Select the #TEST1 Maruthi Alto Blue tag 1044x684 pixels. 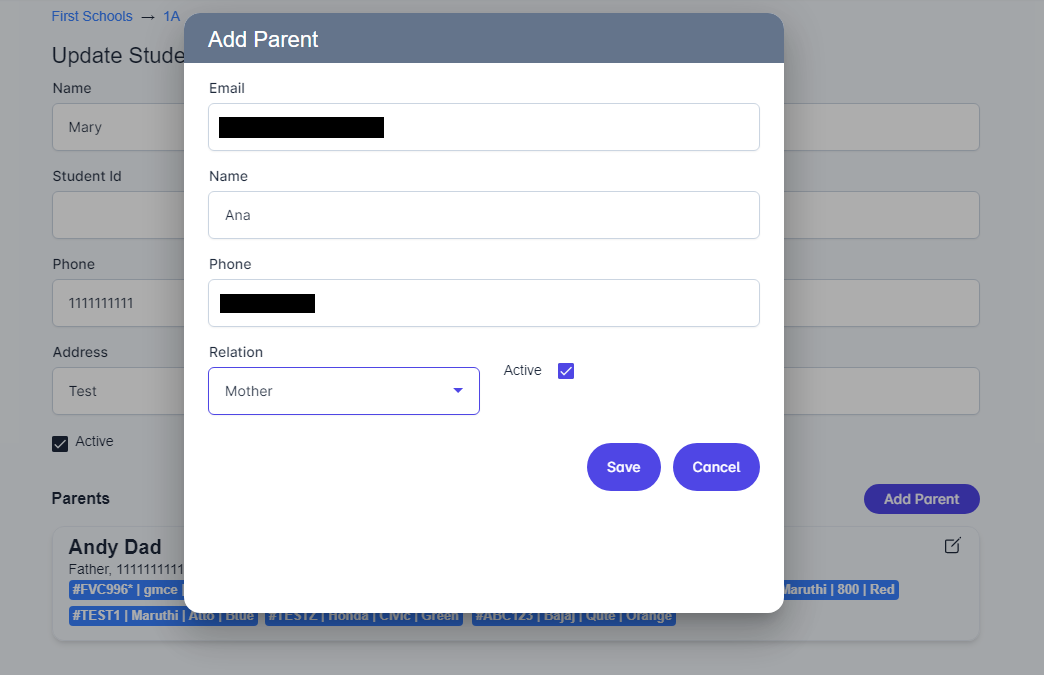pyautogui.click(x=163, y=615)
